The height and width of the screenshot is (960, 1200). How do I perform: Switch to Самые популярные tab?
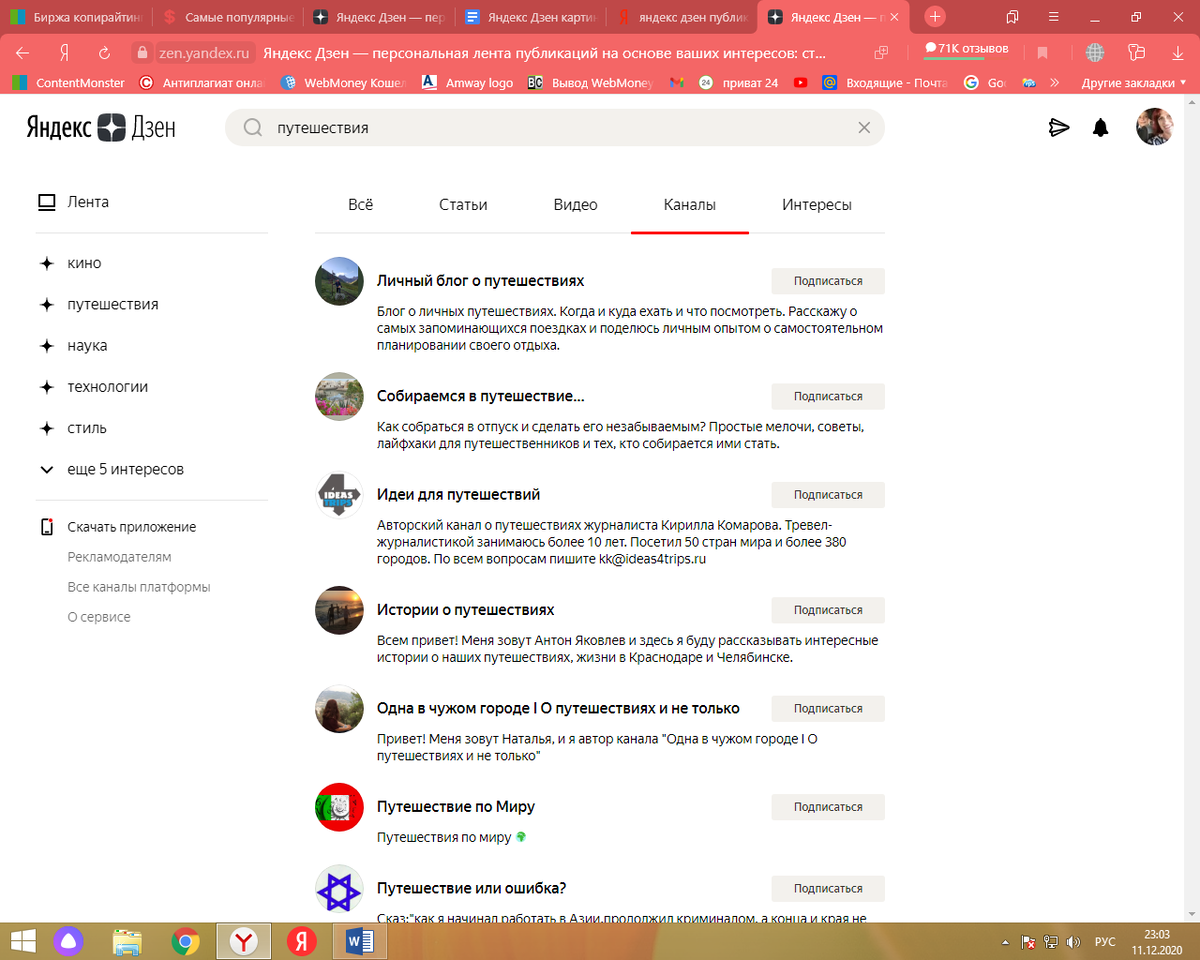(x=229, y=17)
